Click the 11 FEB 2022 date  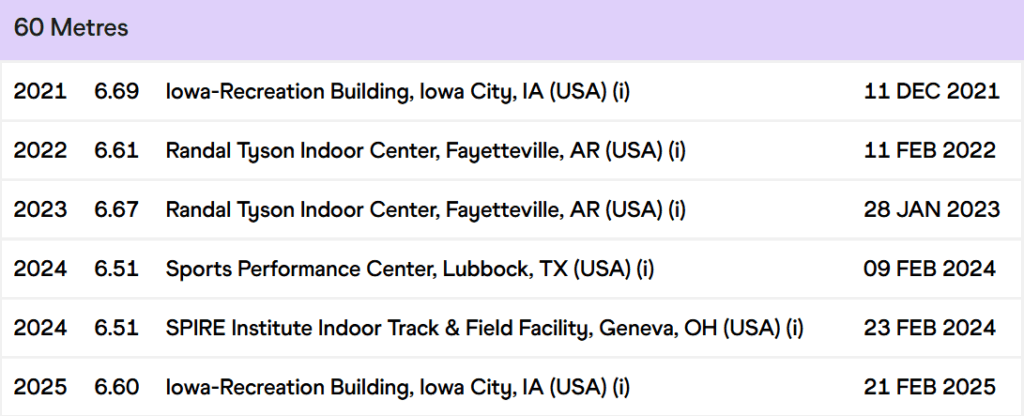coord(929,151)
